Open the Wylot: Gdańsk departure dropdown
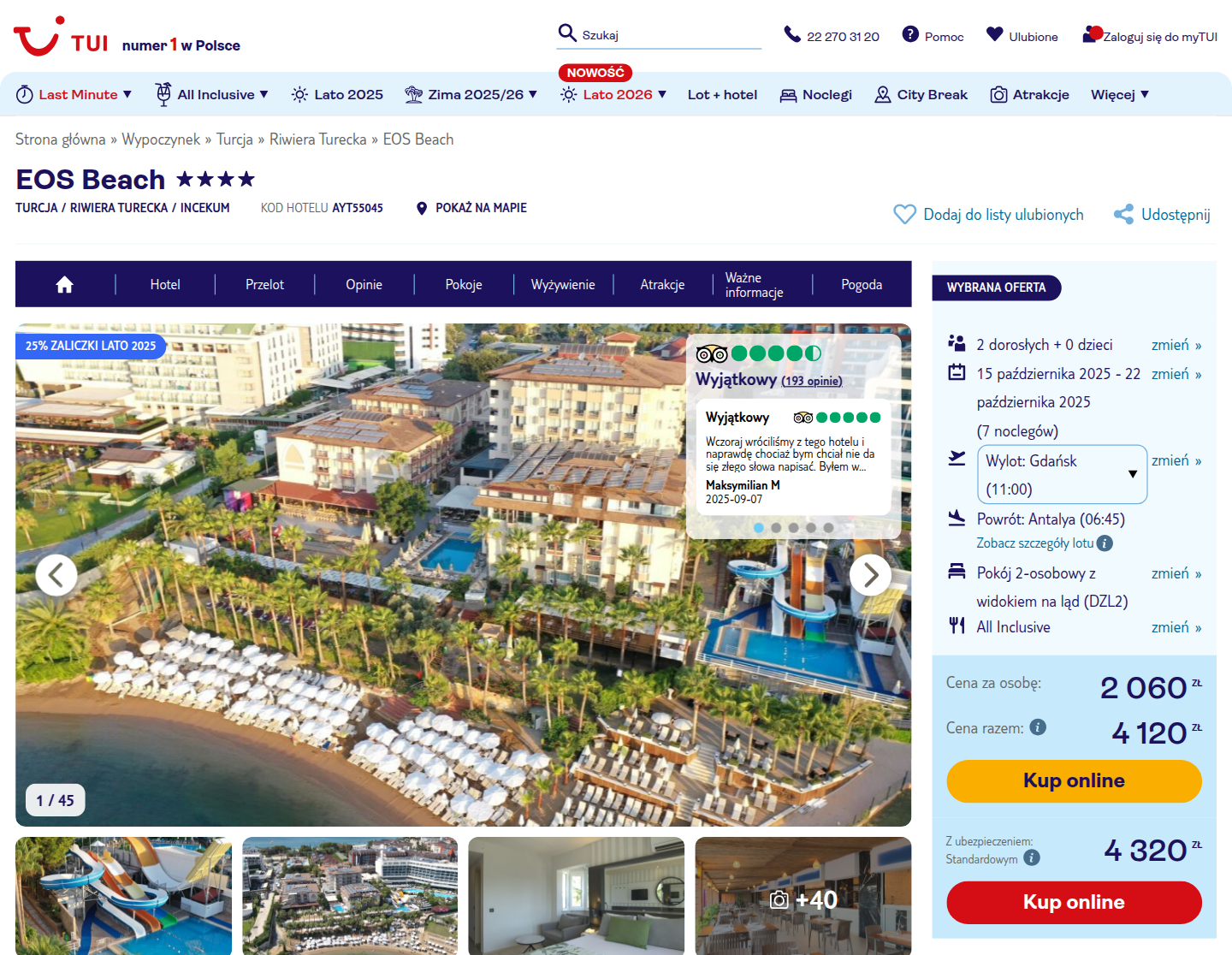1232x955 pixels. click(1062, 474)
